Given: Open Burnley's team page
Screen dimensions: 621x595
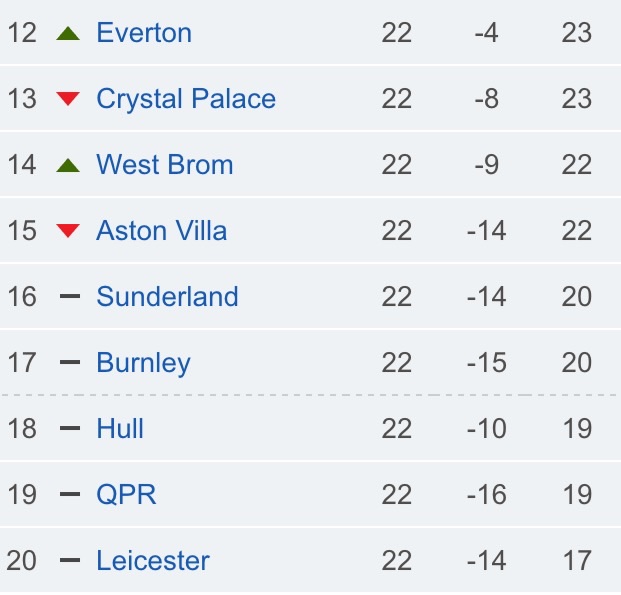Looking at the screenshot, I should pos(143,362).
